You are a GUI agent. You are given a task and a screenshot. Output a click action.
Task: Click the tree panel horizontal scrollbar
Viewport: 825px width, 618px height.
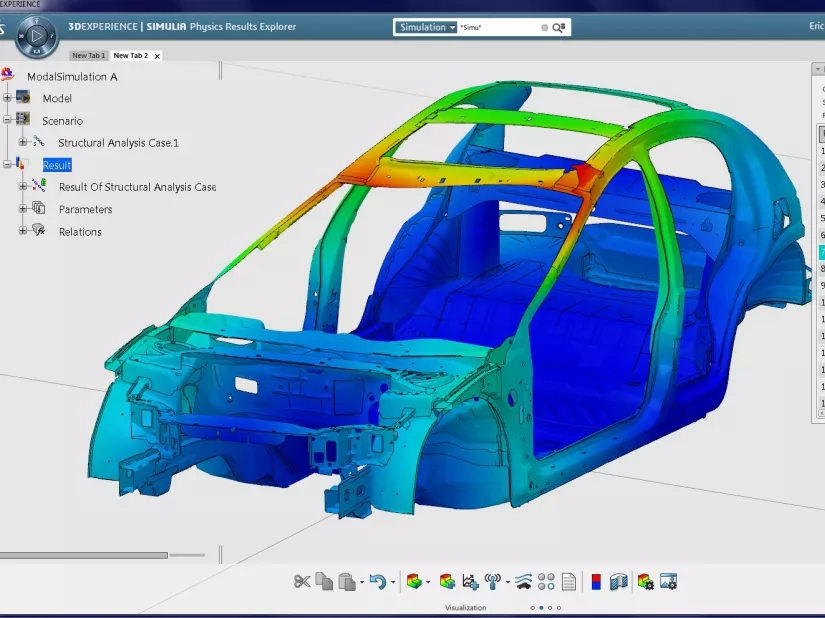tap(84, 555)
